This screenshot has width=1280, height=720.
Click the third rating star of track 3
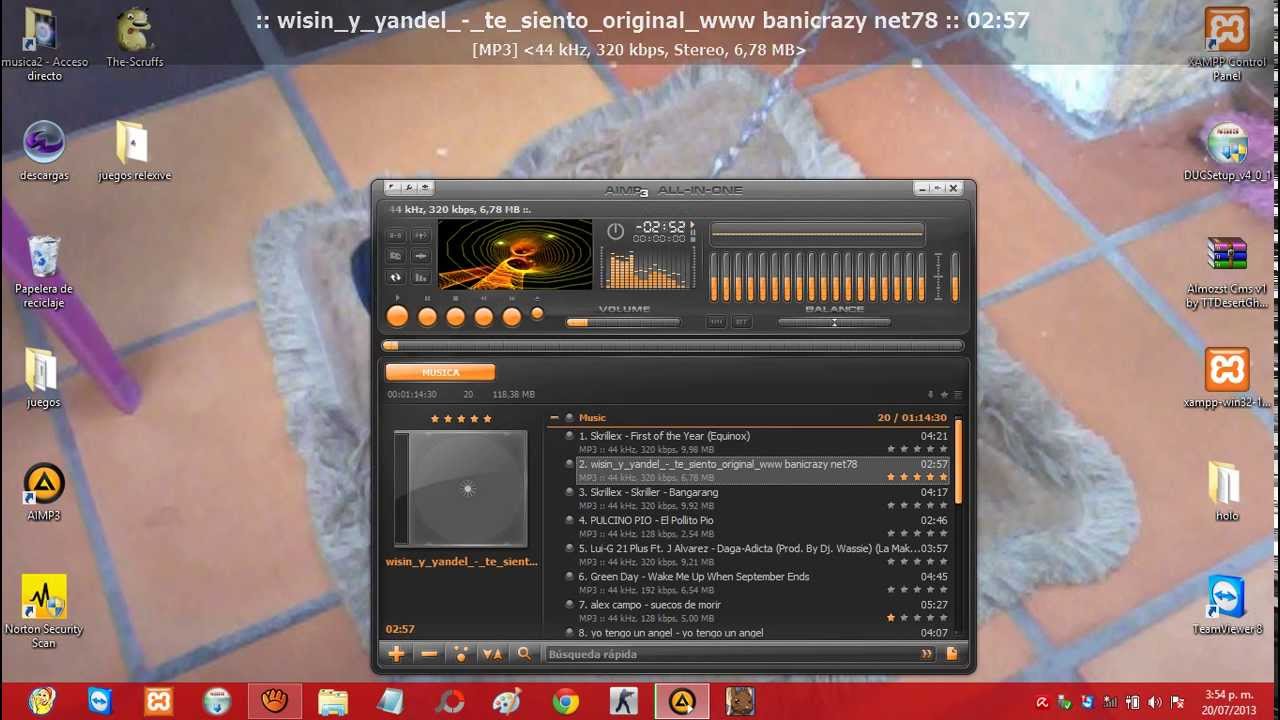pyautogui.click(x=917, y=506)
